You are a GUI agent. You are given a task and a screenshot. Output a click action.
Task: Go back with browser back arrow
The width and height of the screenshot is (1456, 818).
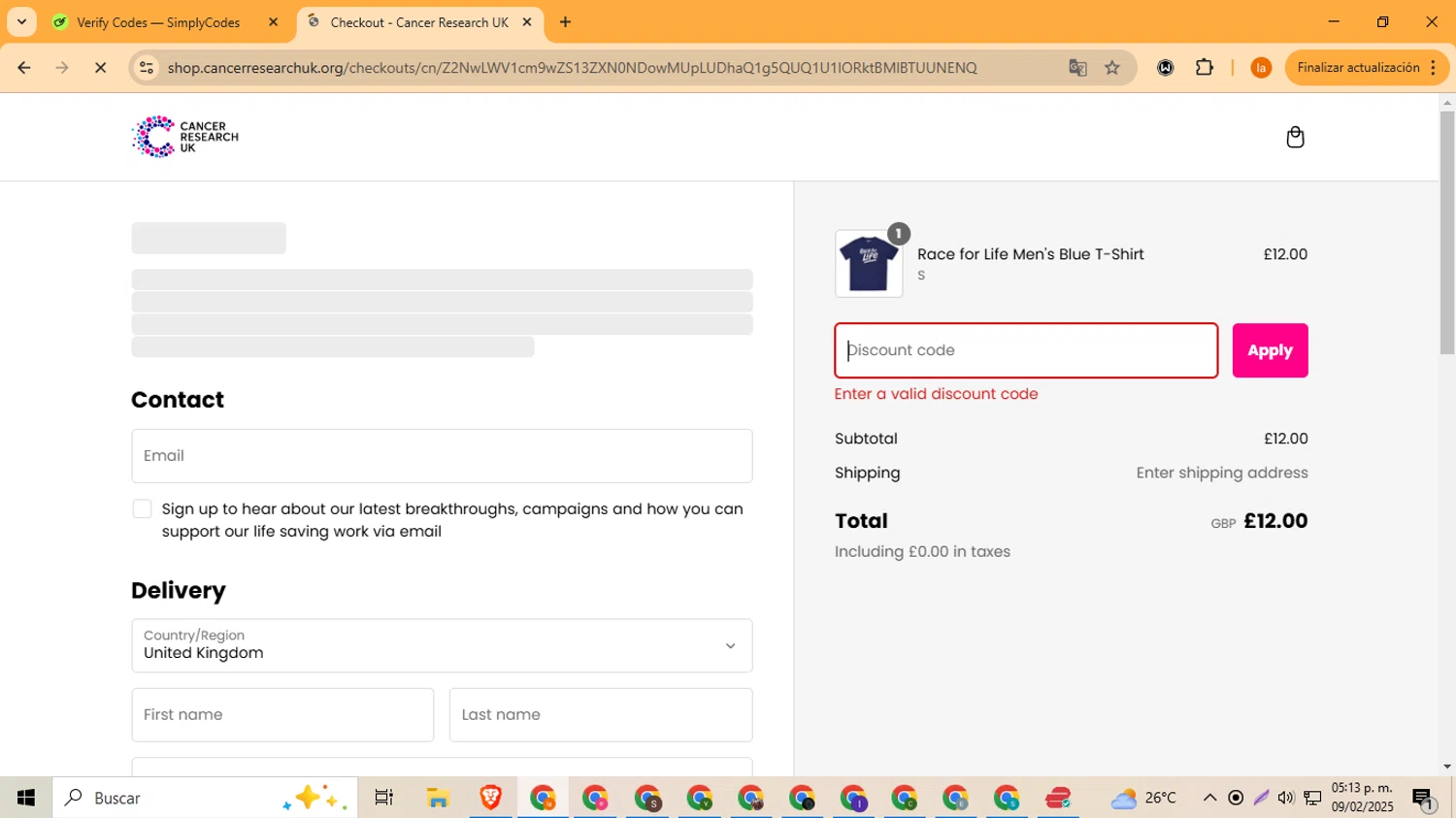(x=24, y=68)
